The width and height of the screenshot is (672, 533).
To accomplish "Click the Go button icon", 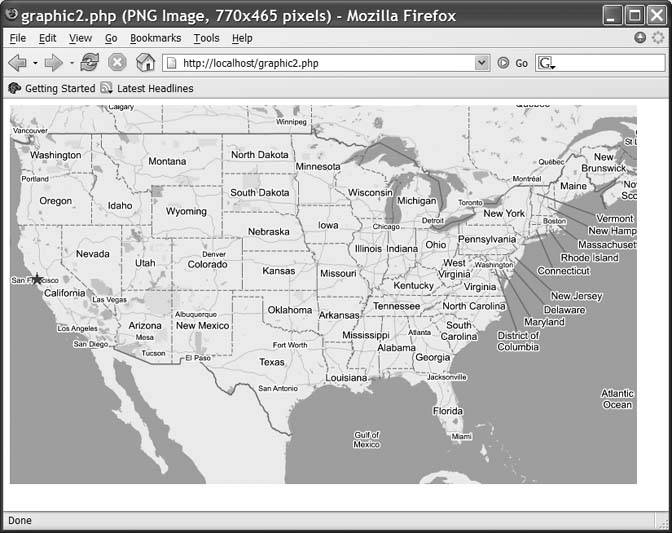I will click(x=504, y=63).
